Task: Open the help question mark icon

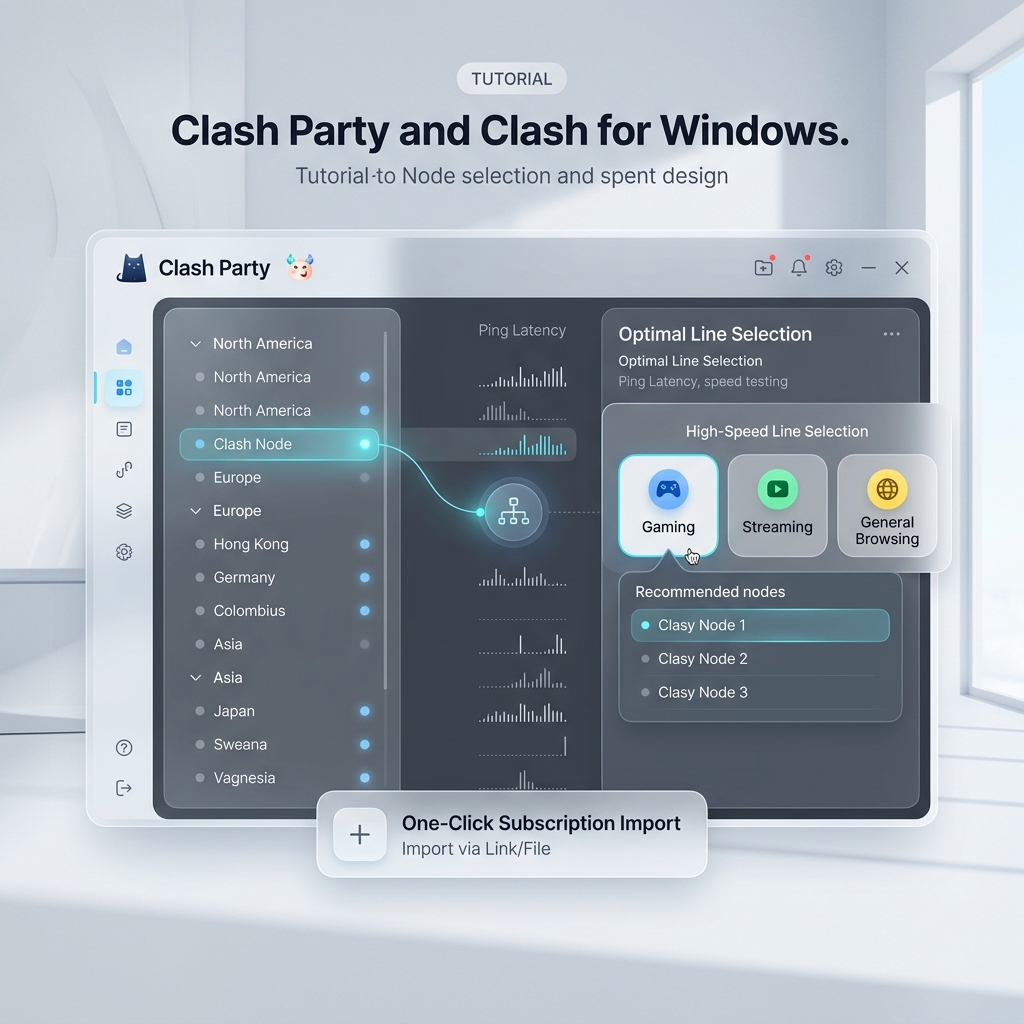Action: [x=124, y=748]
